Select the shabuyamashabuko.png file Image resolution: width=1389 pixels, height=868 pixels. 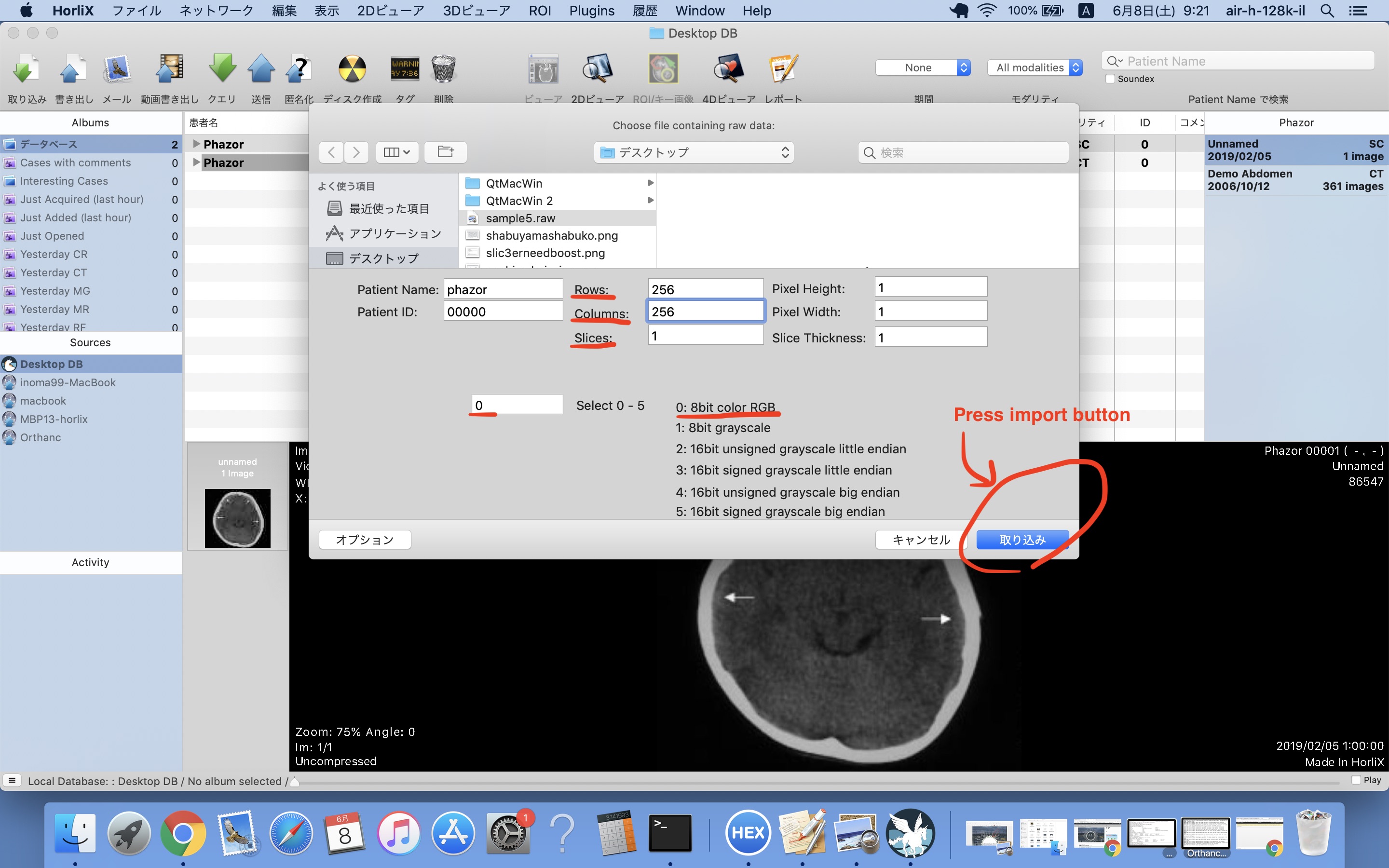[558, 235]
